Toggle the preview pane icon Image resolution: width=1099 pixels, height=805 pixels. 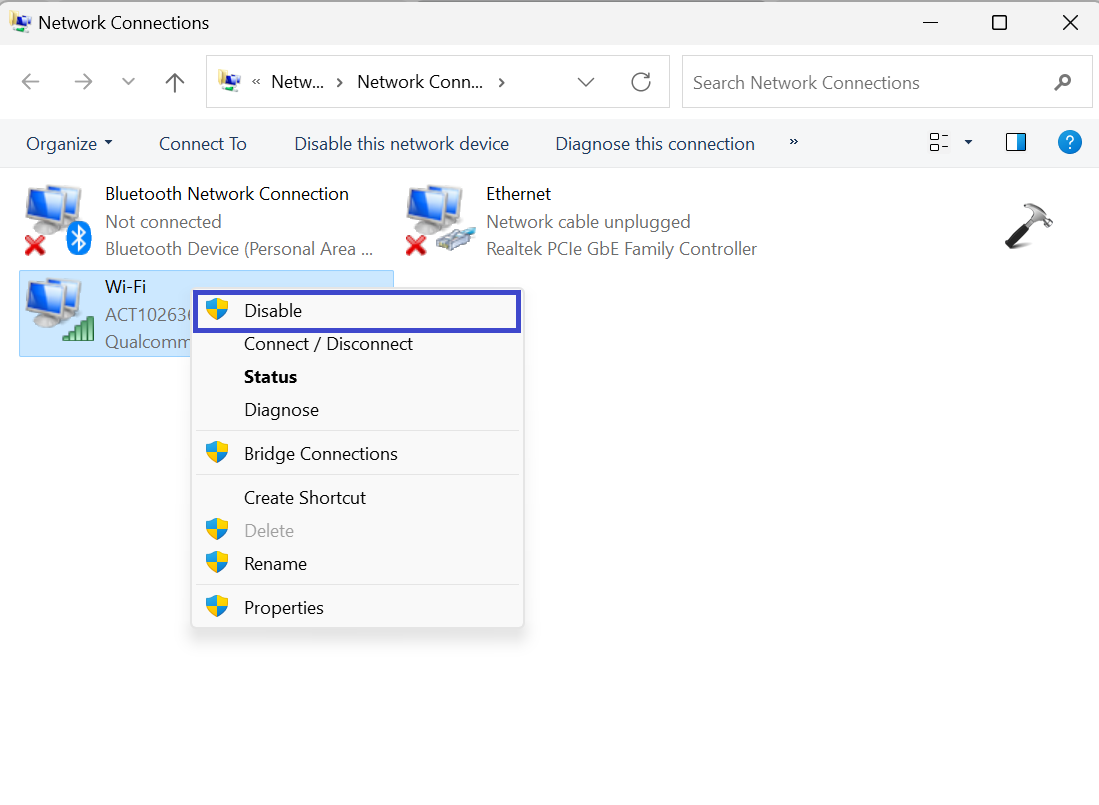click(x=1016, y=143)
